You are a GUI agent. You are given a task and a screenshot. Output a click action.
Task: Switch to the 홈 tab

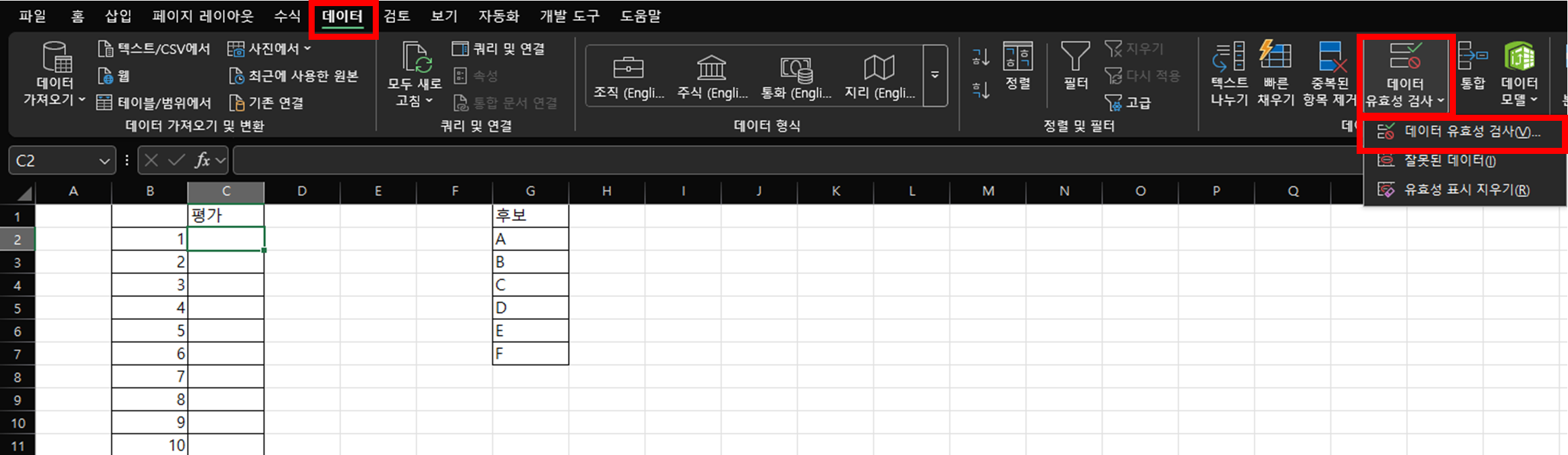coord(78,16)
